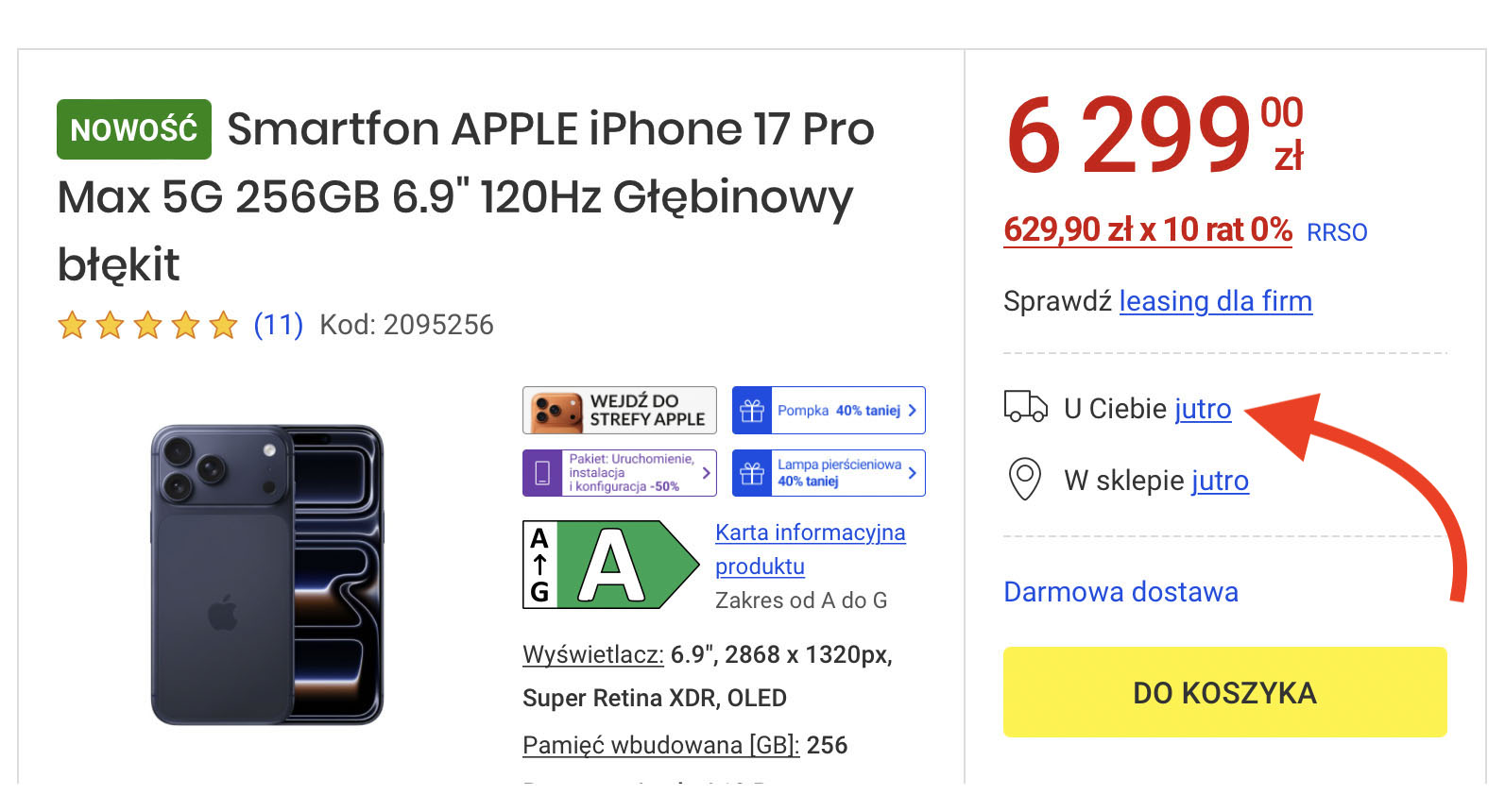1505x812 pixels.
Task: Click the delivery truck icon next to U Ciebie
Action: [1024, 408]
